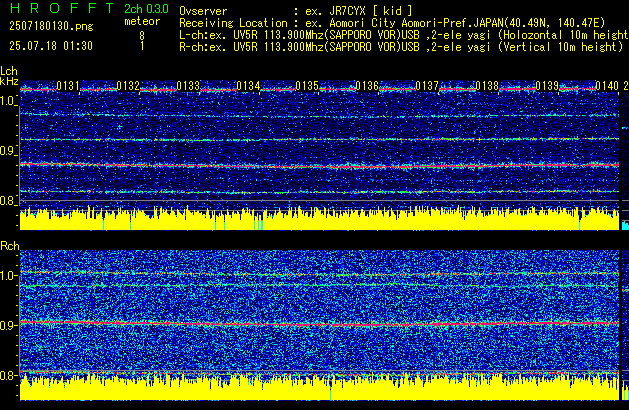Click the meteor label

click(x=142, y=21)
